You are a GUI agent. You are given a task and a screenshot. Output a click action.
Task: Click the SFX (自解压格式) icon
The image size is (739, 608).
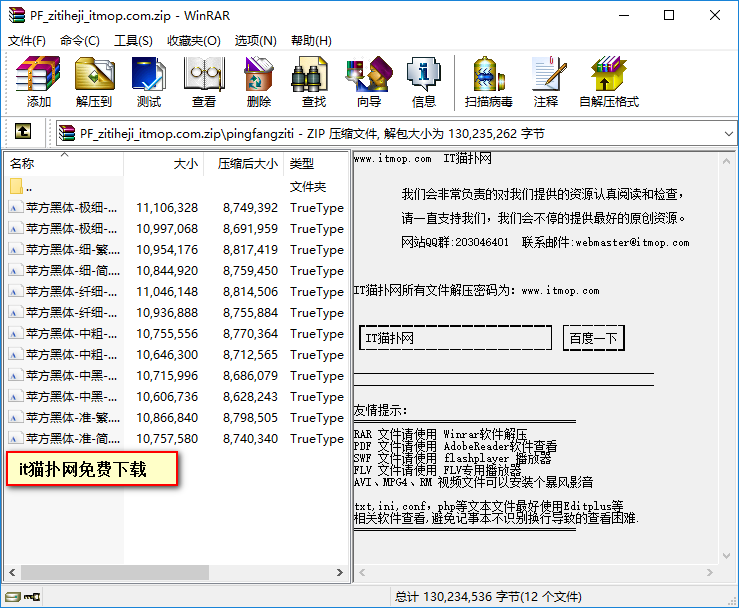(x=609, y=82)
